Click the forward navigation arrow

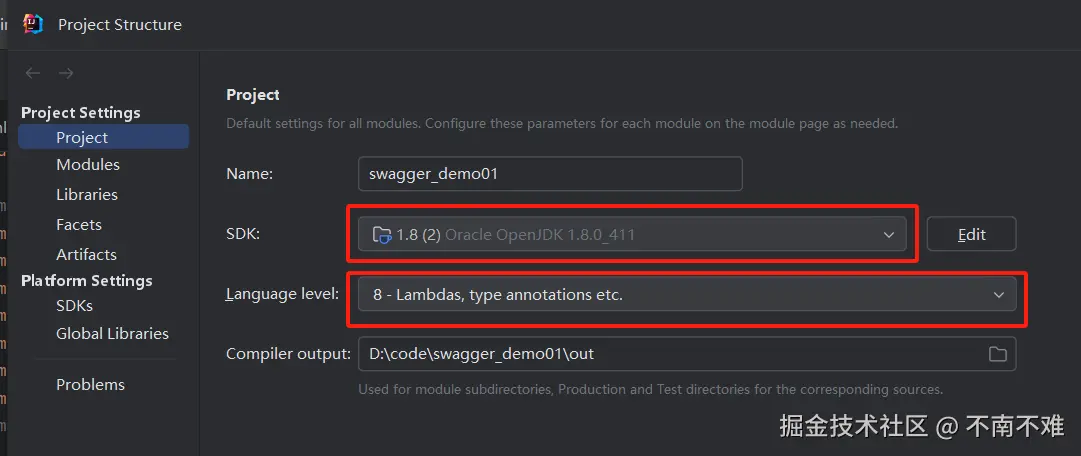pyautogui.click(x=66, y=73)
